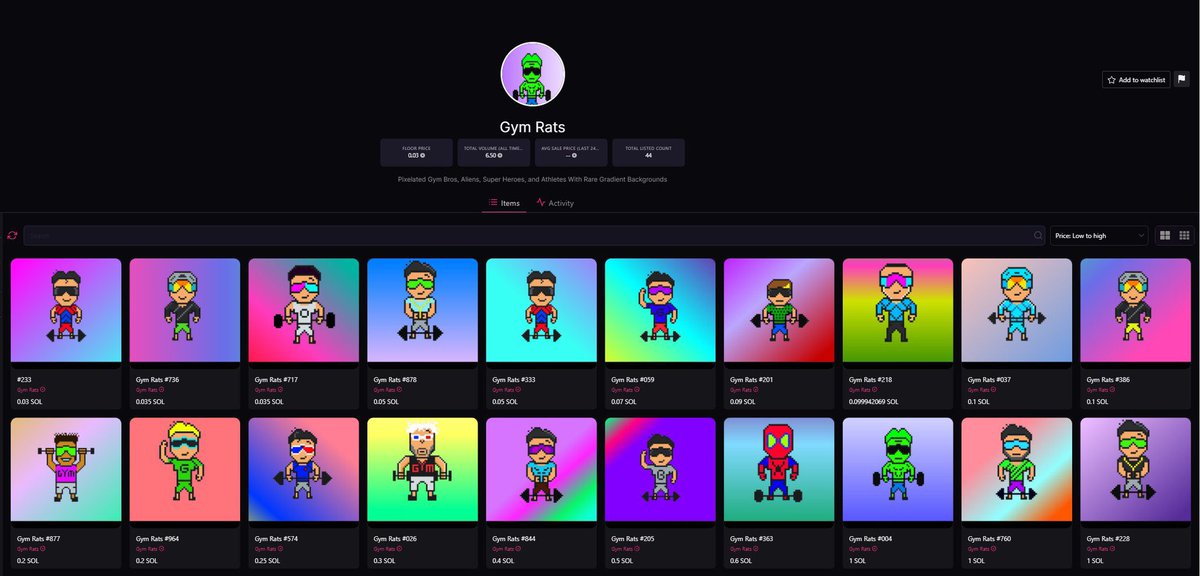Click Gym Rats collection link under #233
1200x576 pixels.
(26, 390)
